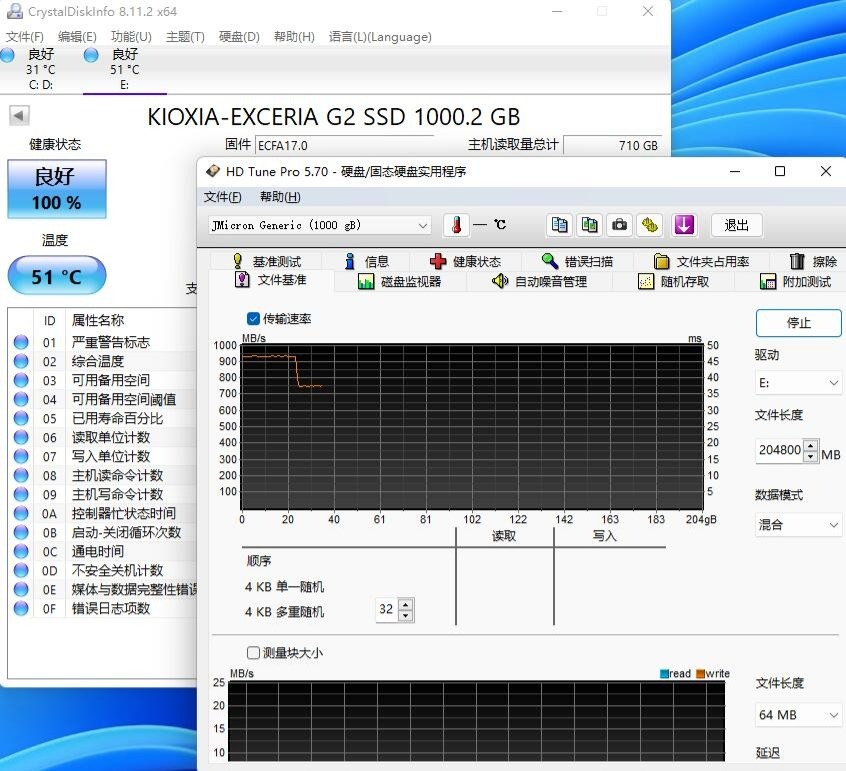Viewport: 846px width, 771px height.
Task: Open HD Tune options wrench icon
Action: pyautogui.click(x=650, y=224)
